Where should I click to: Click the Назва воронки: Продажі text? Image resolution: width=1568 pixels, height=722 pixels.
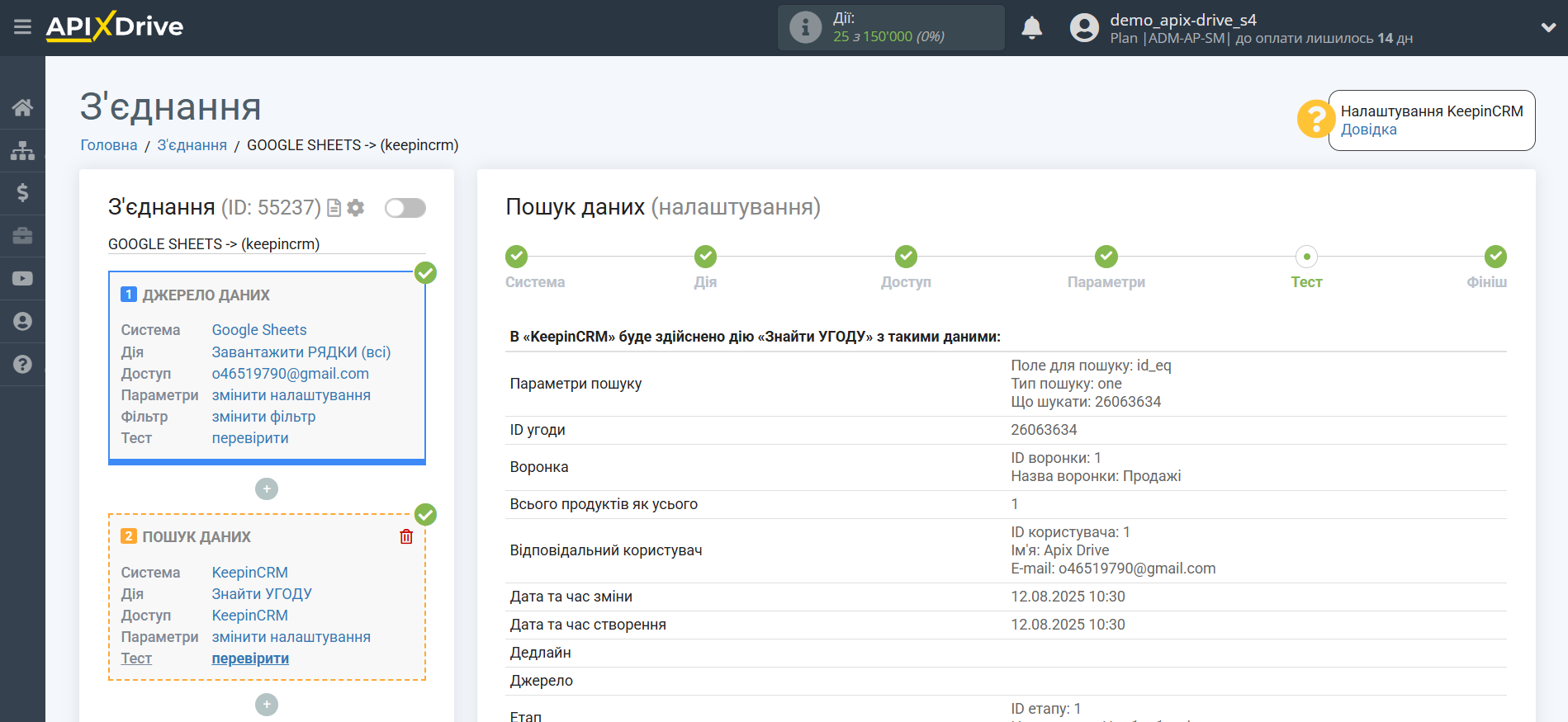point(1096,476)
